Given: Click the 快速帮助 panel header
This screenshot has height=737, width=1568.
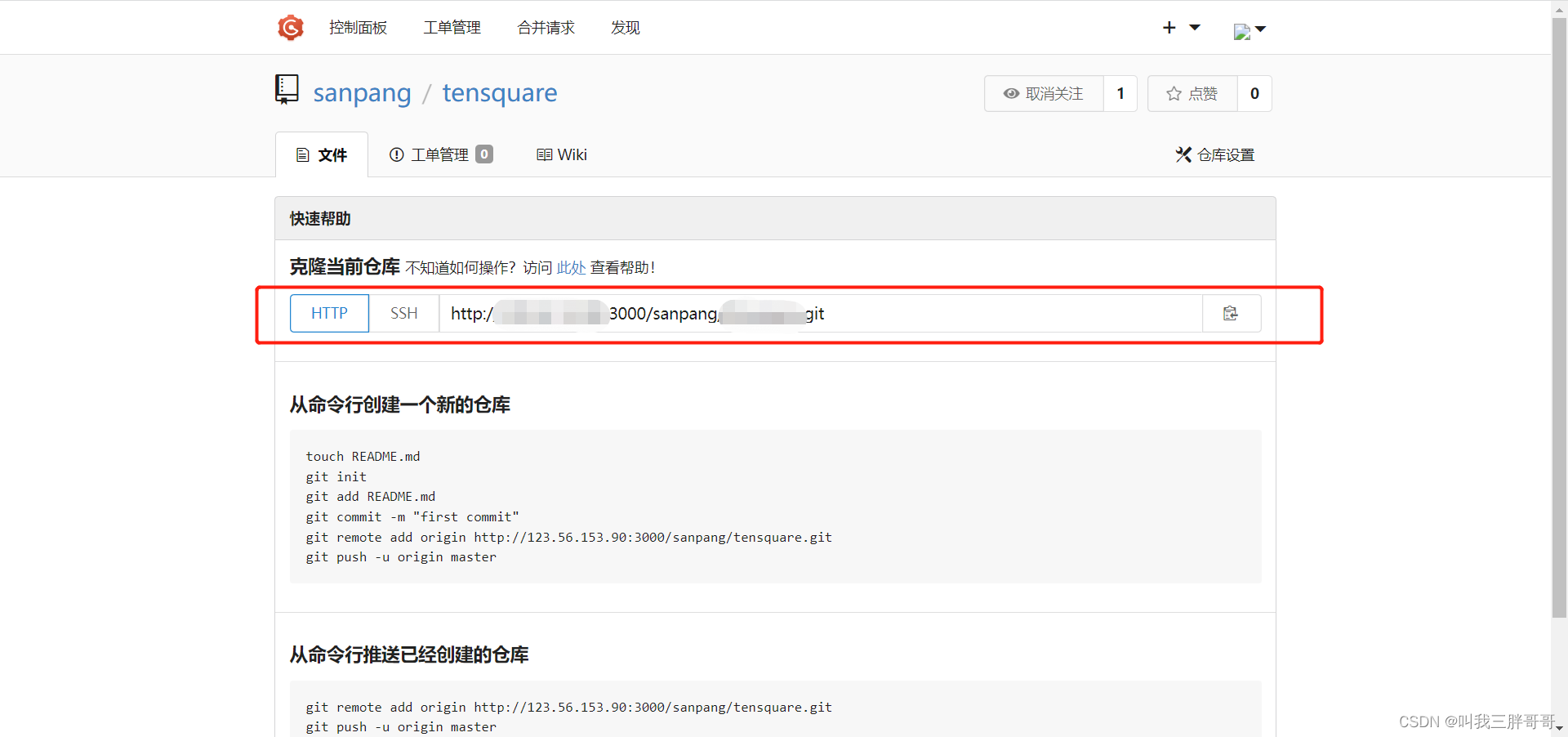Looking at the screenshot, I should pos(775,219).
